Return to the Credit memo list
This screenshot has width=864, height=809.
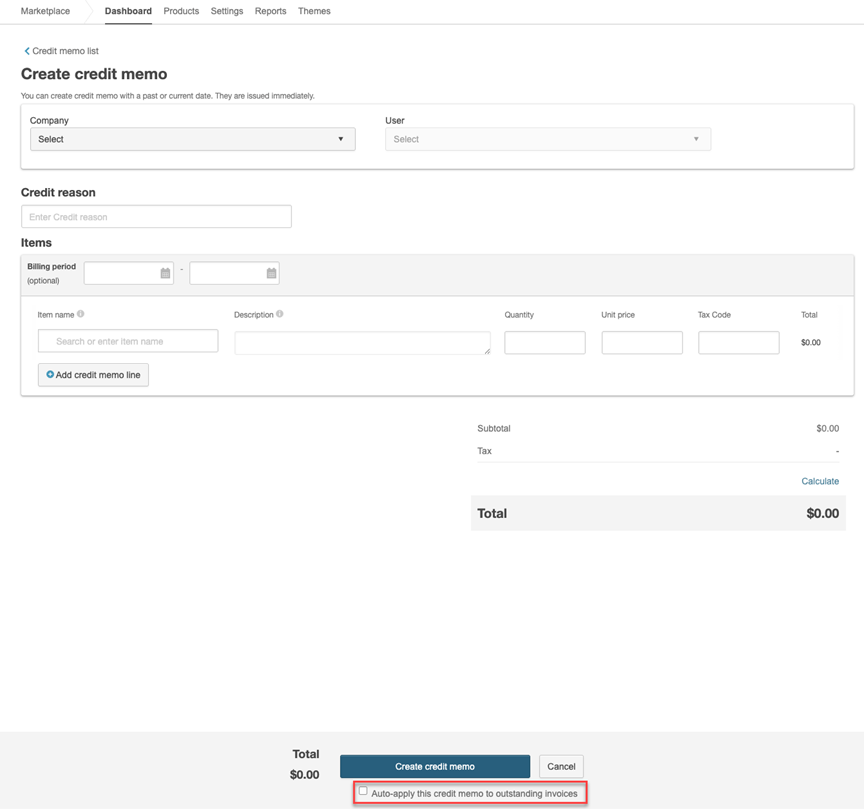65,51
